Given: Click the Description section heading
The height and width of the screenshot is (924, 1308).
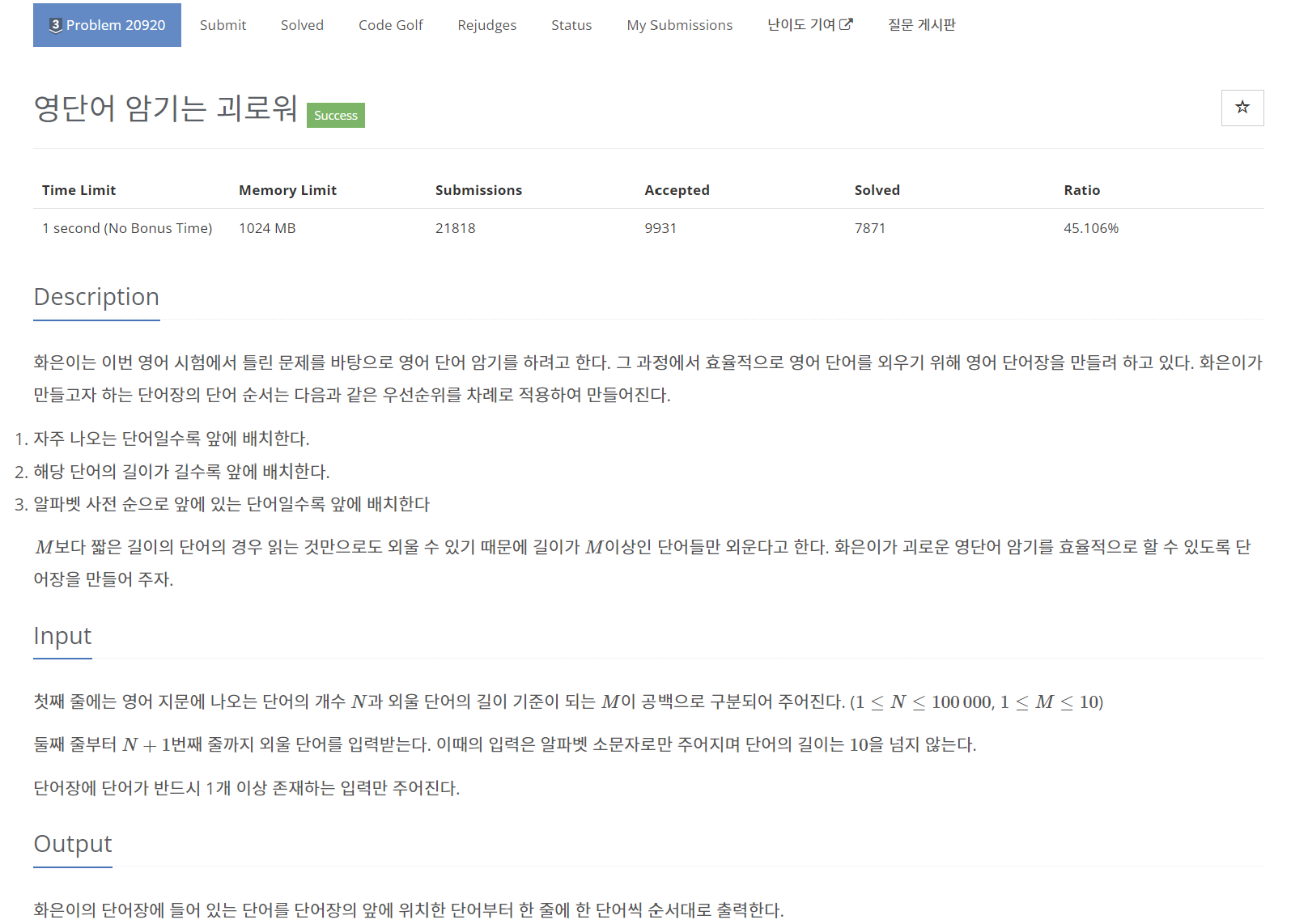Looking at the screenshot, I should (96, 297).
